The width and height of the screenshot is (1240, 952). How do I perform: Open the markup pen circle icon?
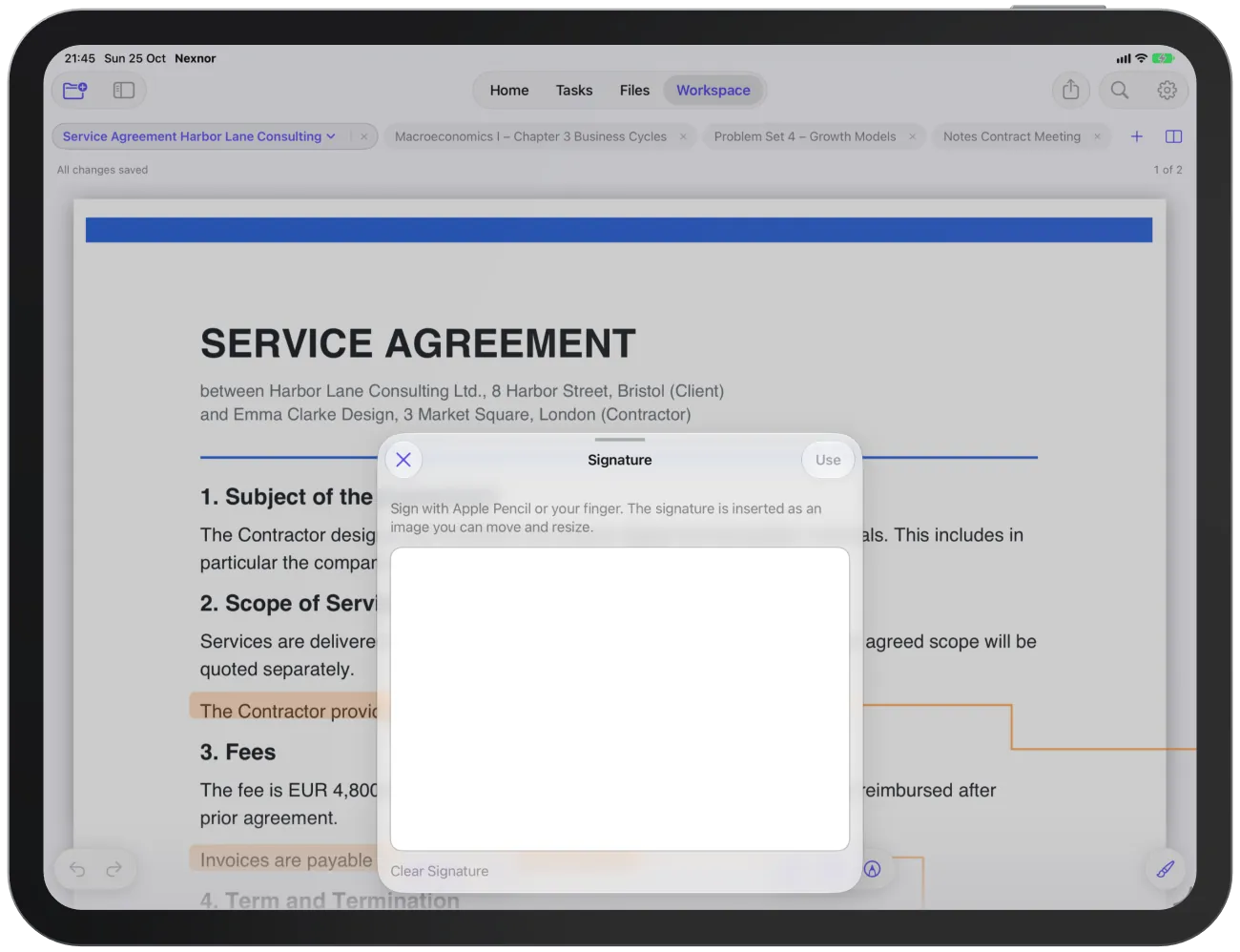(873, 869)
